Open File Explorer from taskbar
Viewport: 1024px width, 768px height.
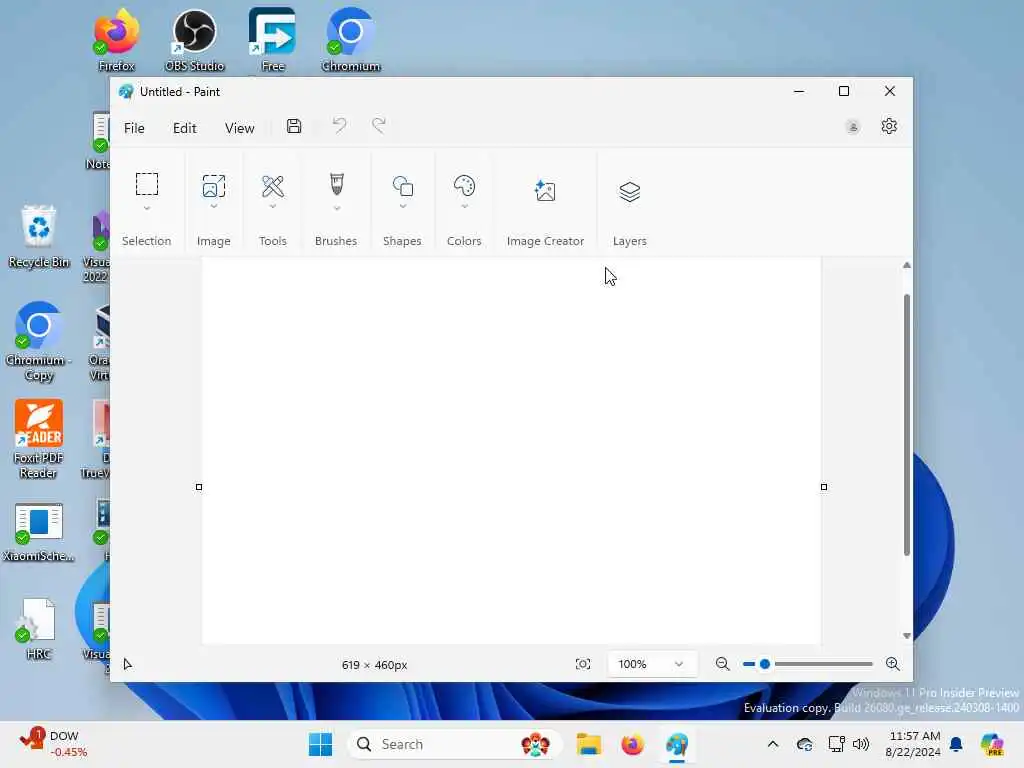pos(588,744)
